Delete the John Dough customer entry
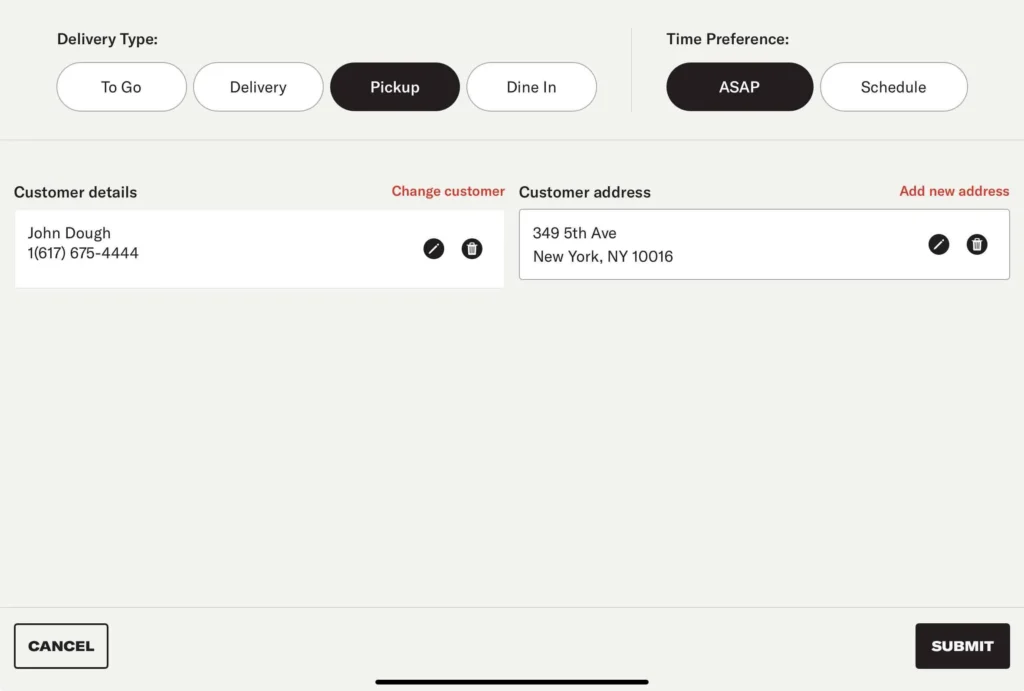This screenshot has width=1024, height=691. point(472,249)
